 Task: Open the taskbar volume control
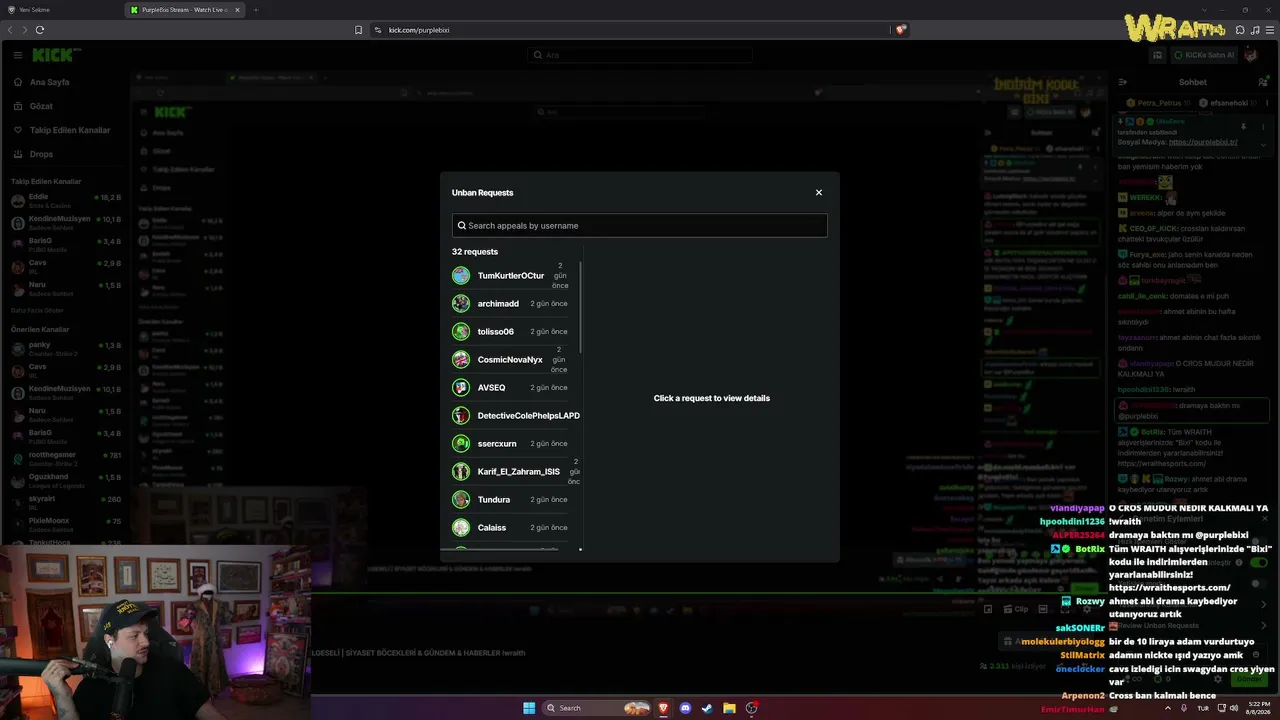point(1234,708)
